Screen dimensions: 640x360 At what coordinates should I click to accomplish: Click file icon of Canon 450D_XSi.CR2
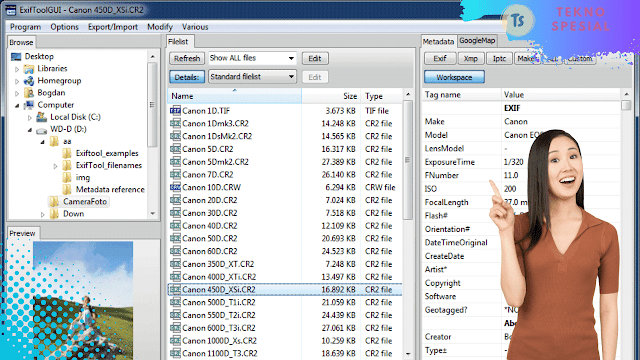pos(175,289)
